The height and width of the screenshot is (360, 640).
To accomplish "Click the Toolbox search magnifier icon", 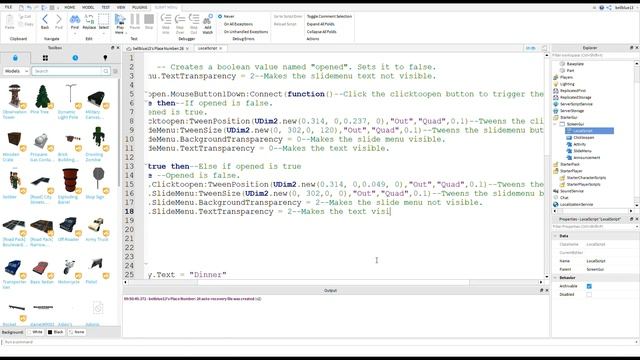I will coord(106,71).
